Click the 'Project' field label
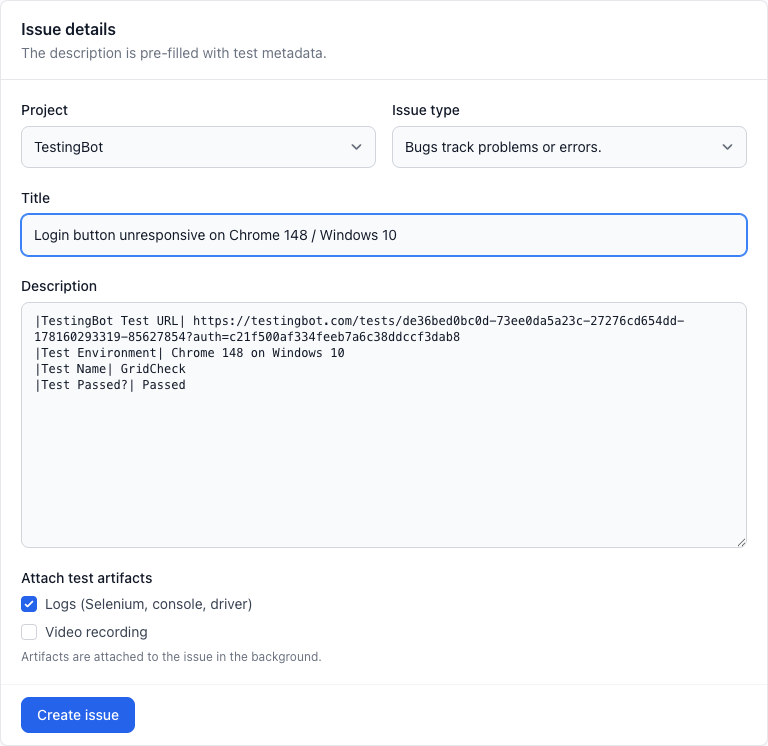Screen dimensions: 768x746 pyautogui.click(x=45, y=110)
